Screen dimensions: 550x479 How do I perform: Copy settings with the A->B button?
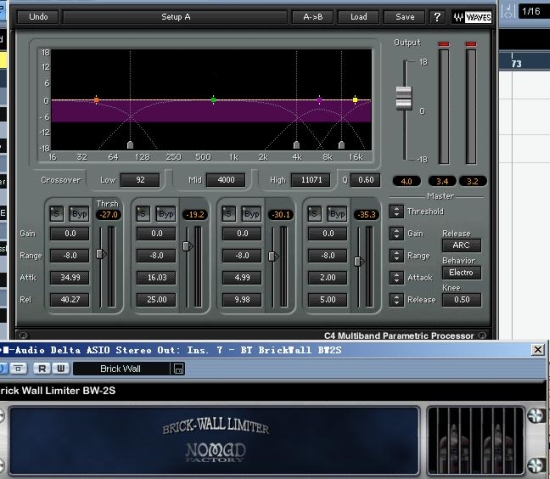[x=313, y=17]
